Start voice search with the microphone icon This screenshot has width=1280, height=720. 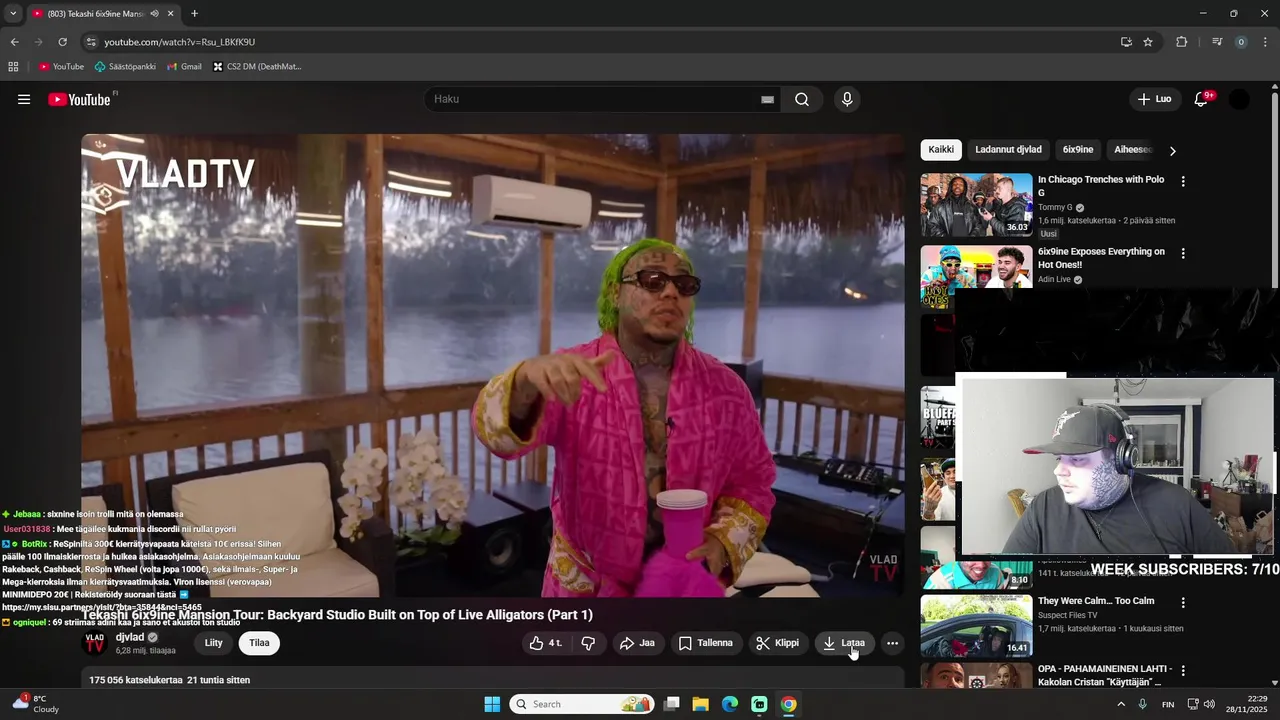847,99
